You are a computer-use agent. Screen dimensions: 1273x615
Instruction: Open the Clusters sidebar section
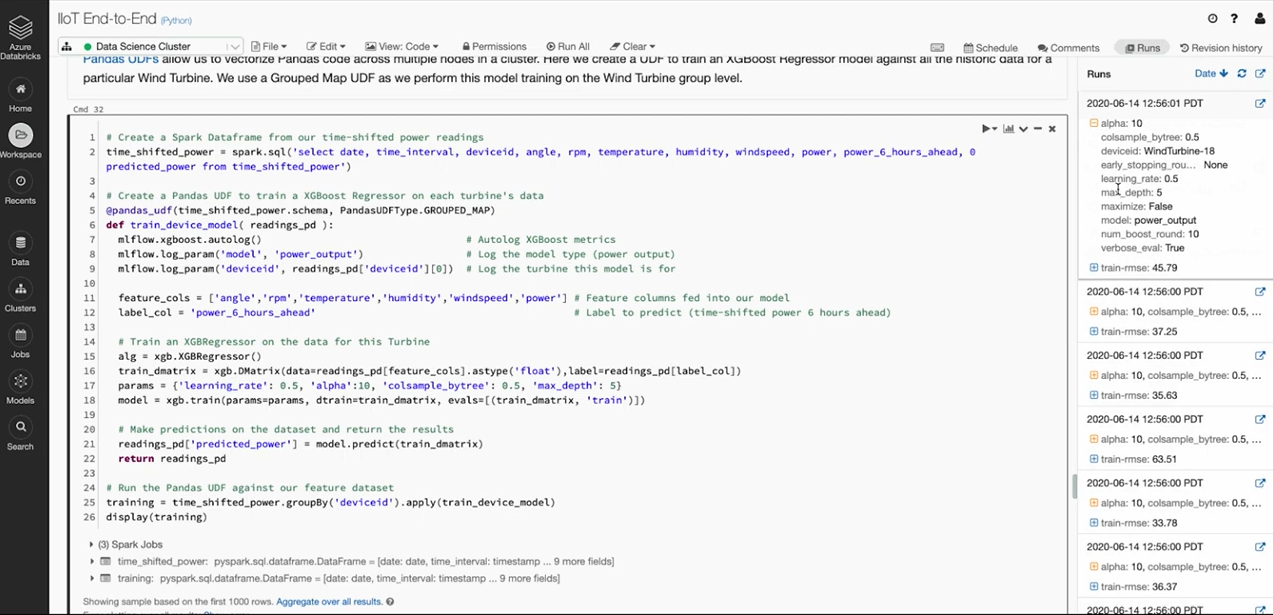(20, 295)
